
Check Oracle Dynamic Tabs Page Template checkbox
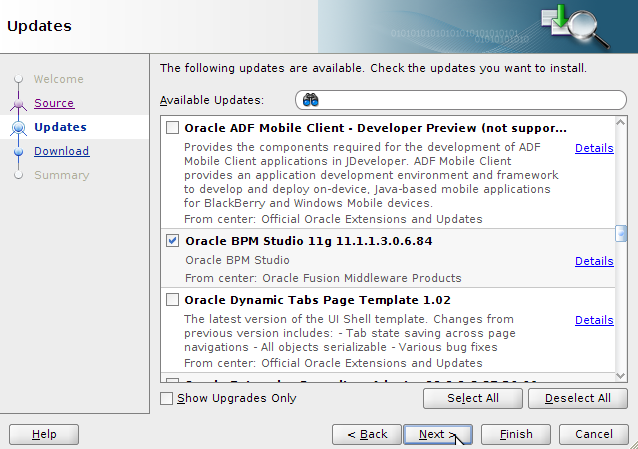pos(173,300)
